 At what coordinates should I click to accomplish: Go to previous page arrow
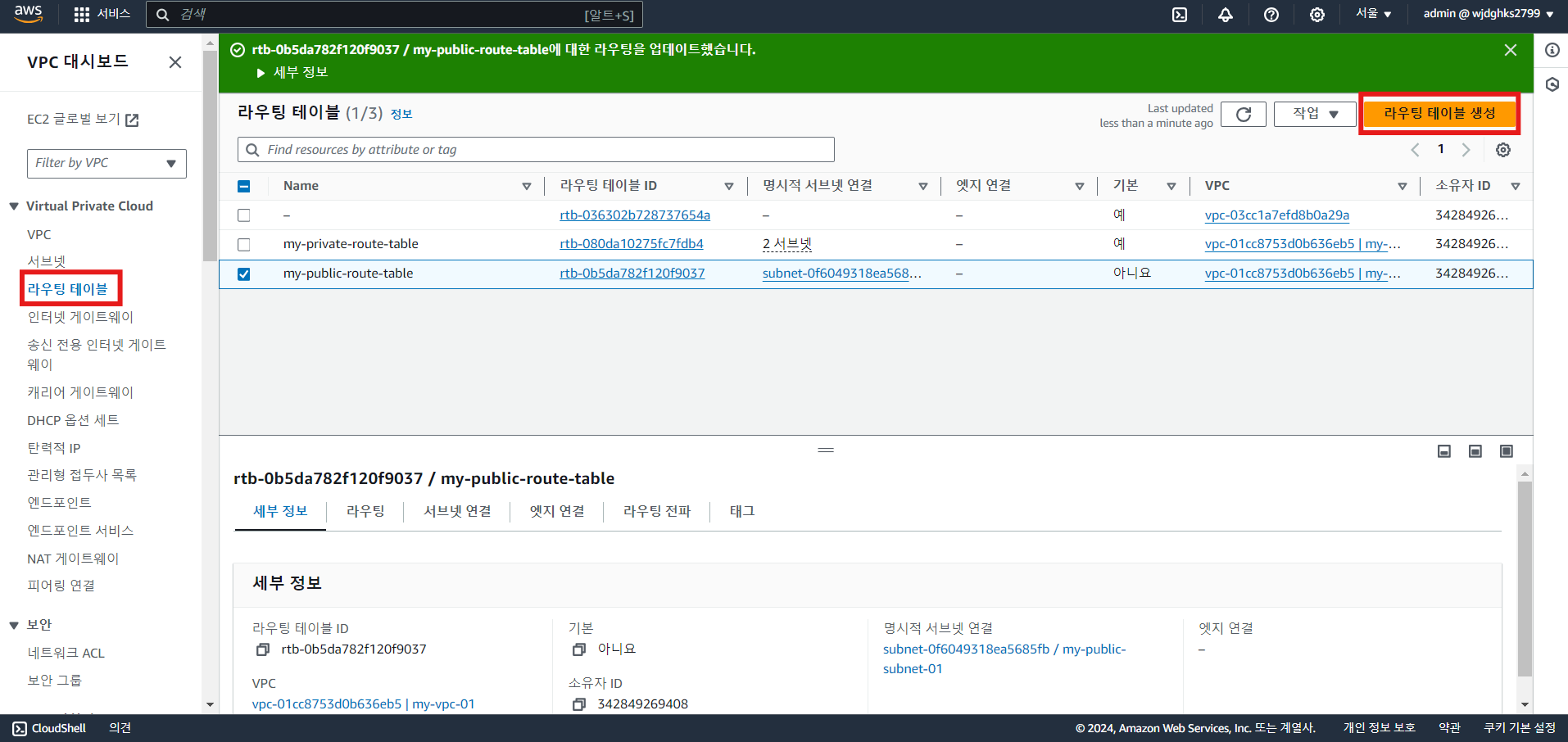point(1415,150)
